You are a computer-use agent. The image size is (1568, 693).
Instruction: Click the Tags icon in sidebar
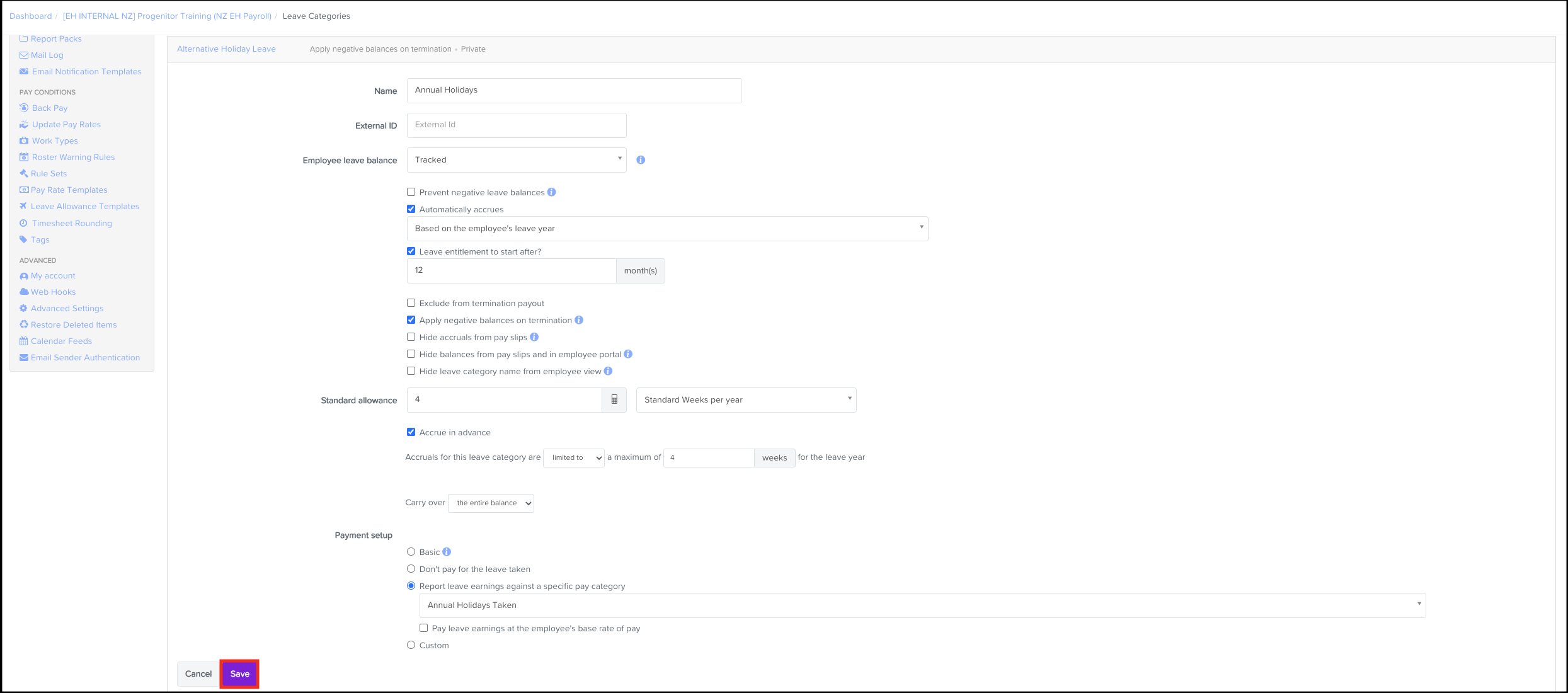pyautogui.click(x=23, y=239)
